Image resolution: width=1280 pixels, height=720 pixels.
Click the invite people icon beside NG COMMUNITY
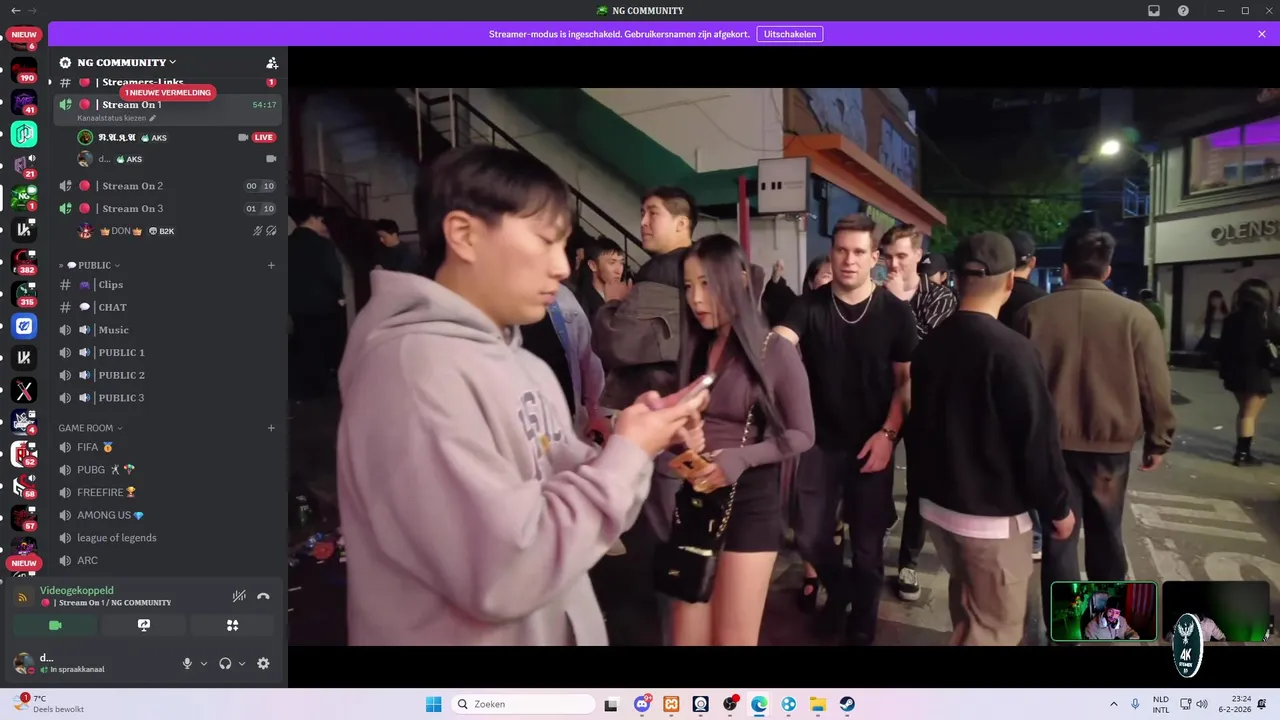tap(272, 62)
